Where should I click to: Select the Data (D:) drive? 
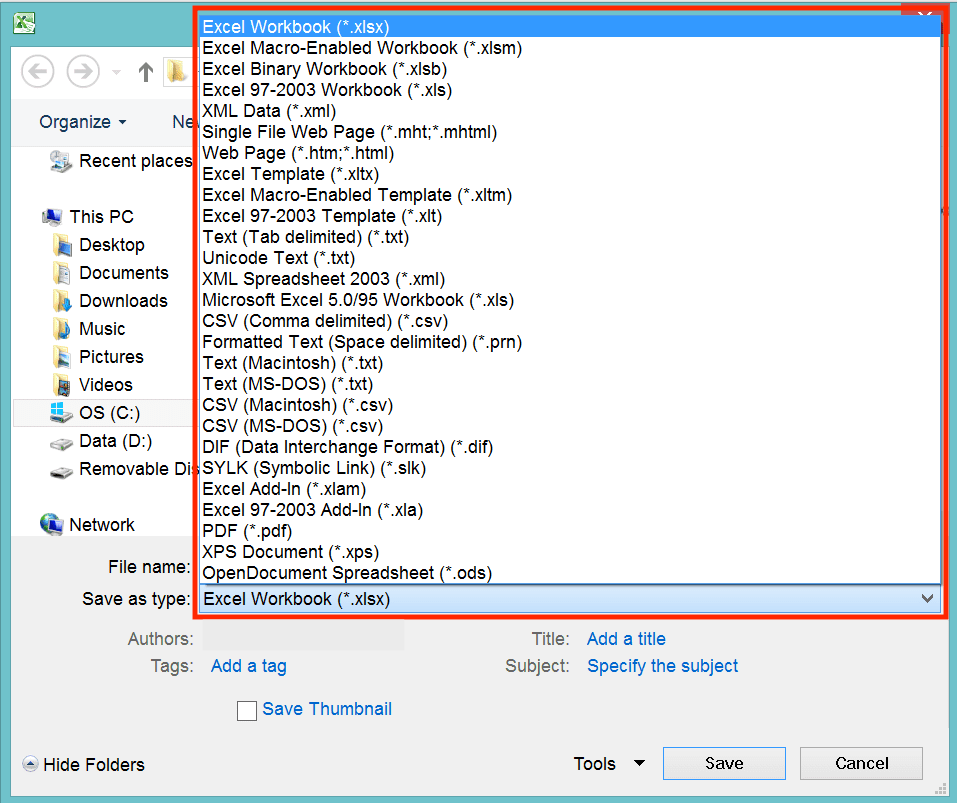point(101,441)
